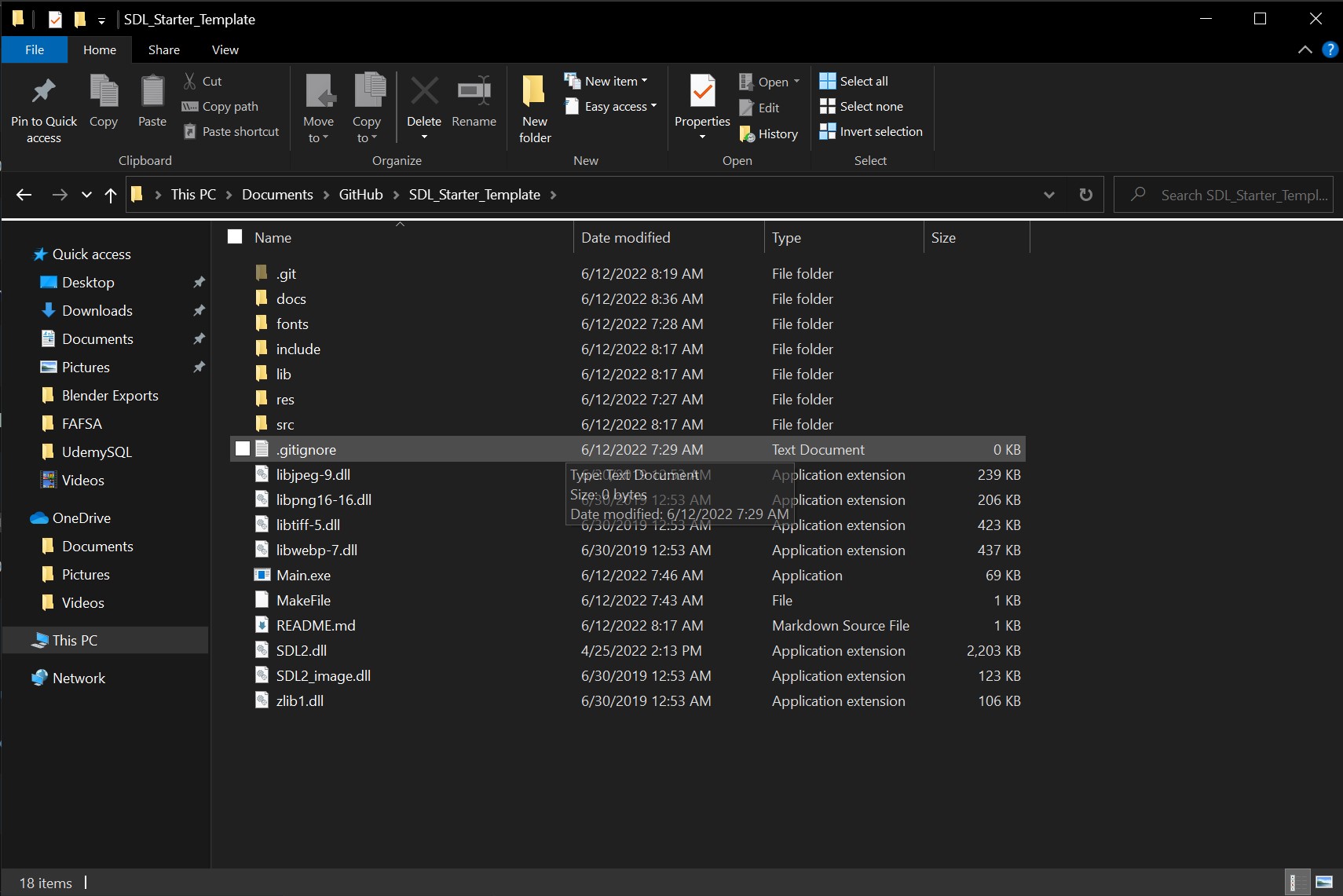Expand address bar history dropdown
This screenshot has height=896, width=1343.
point(1049,195)
